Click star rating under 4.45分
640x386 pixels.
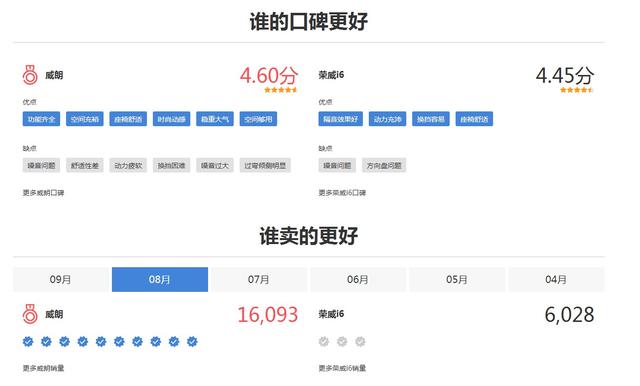click(x=576, y=90)
